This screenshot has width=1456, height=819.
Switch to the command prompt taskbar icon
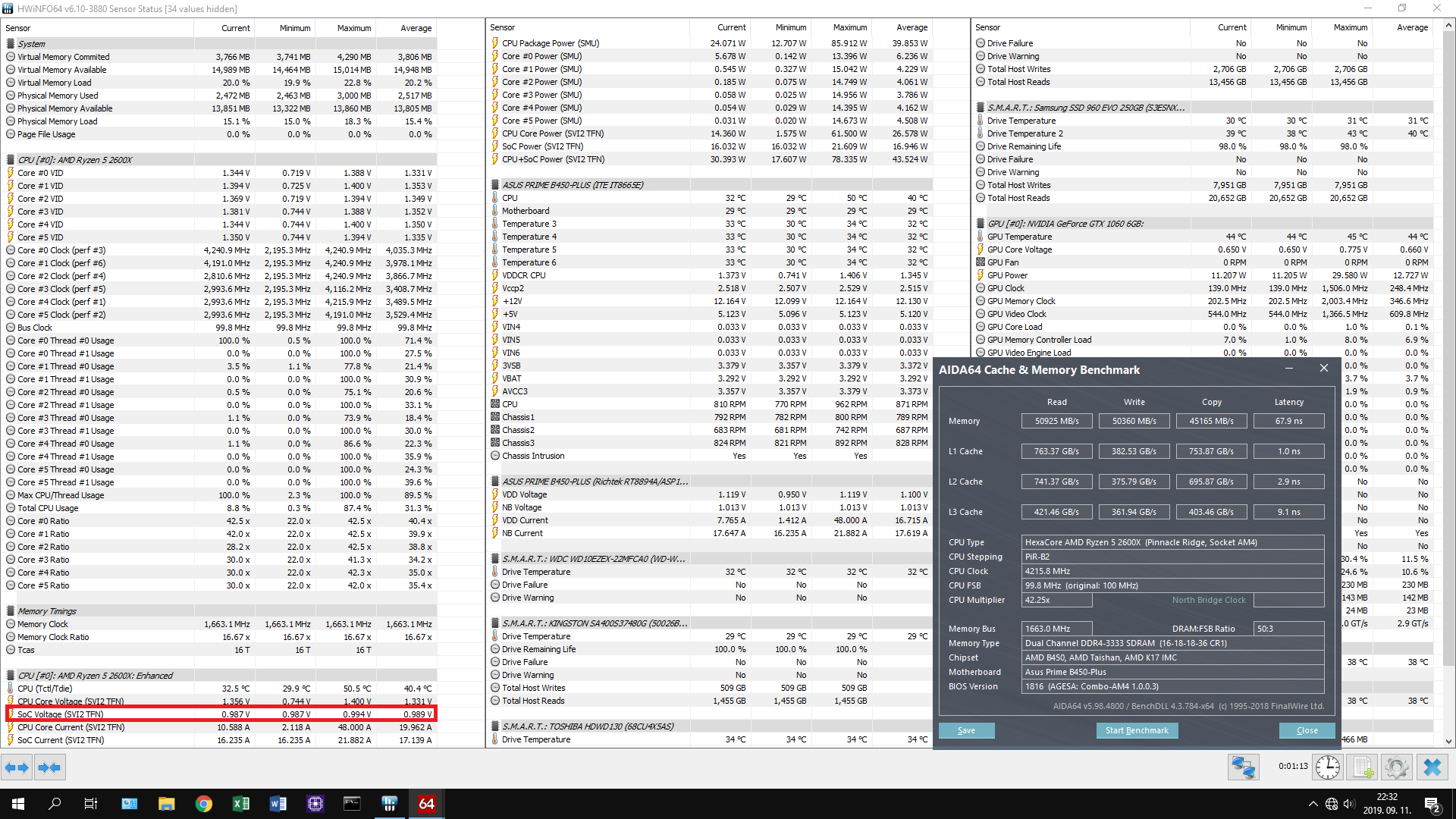click(x=353, y=804)
